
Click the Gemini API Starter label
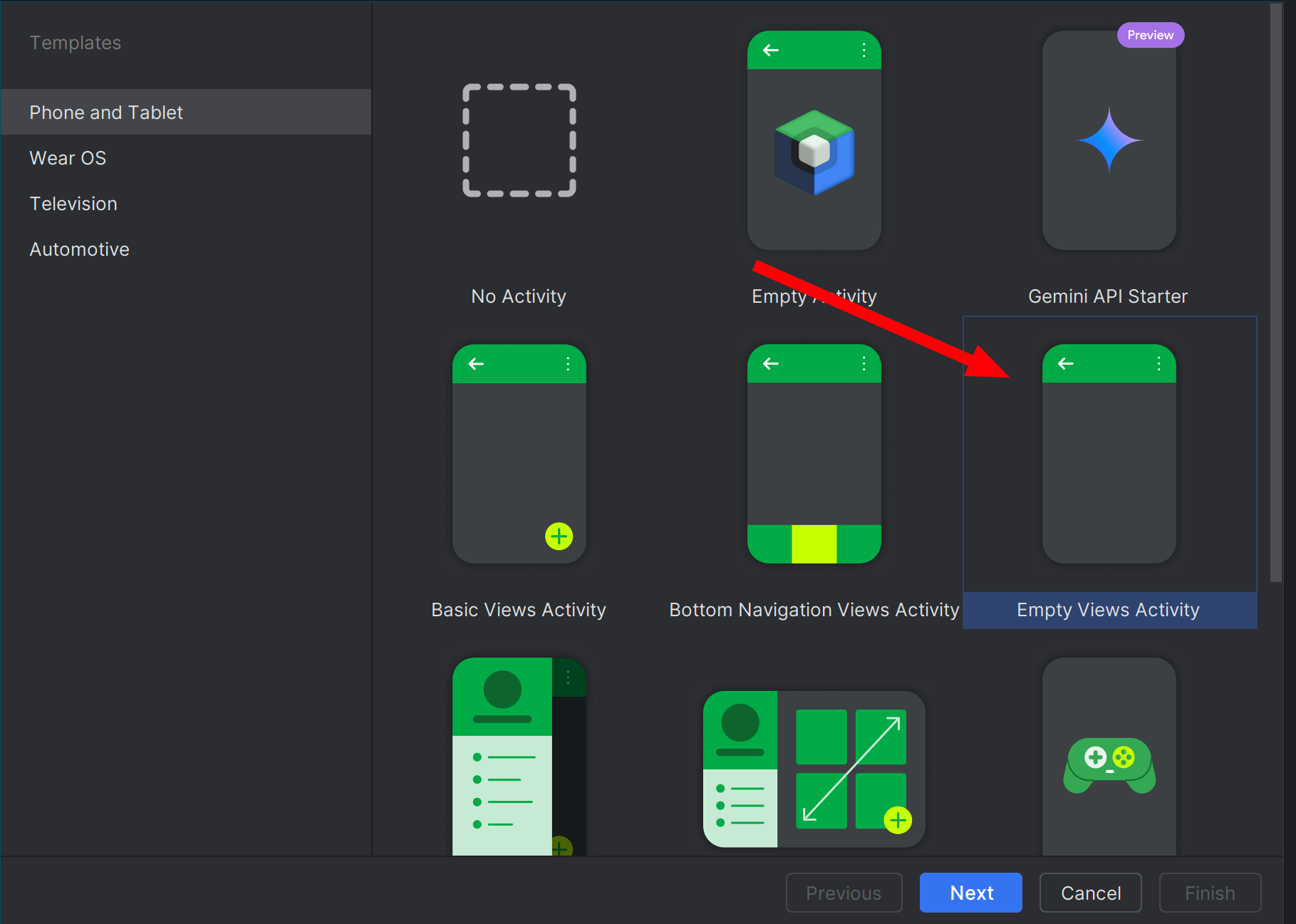tap(1108, 296)
